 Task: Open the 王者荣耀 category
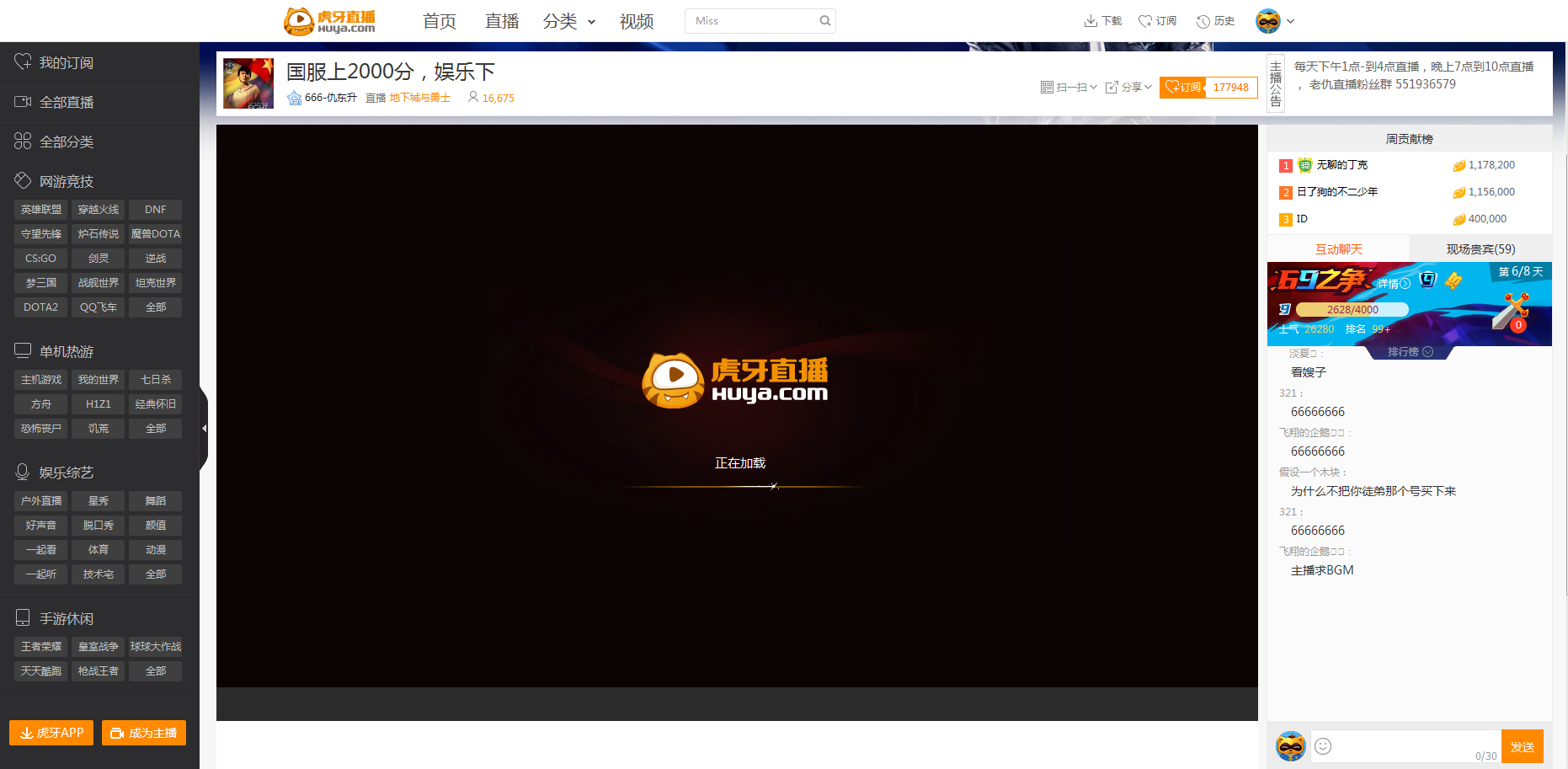click(x=41, y=646)
